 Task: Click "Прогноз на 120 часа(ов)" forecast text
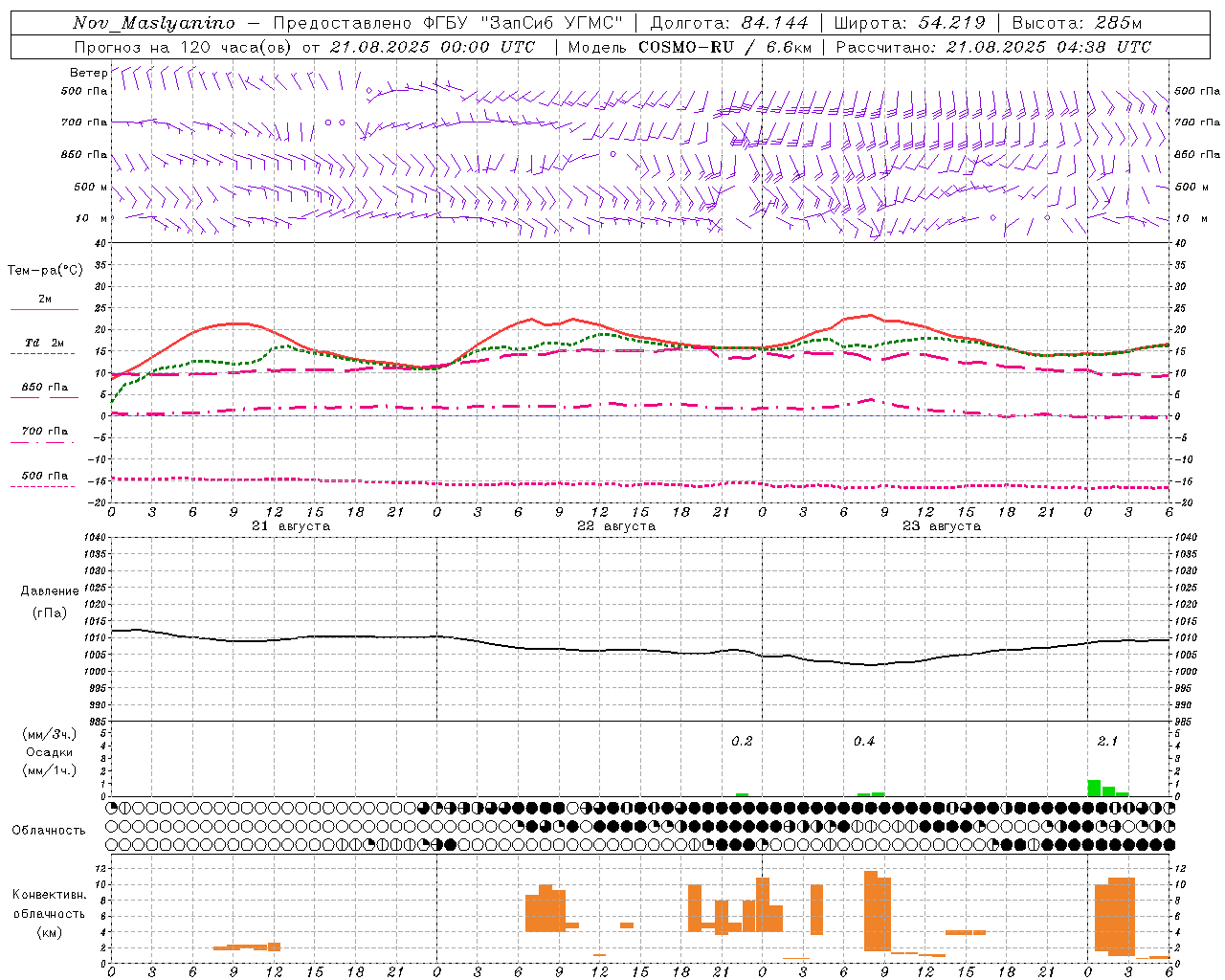coord(185,47)
